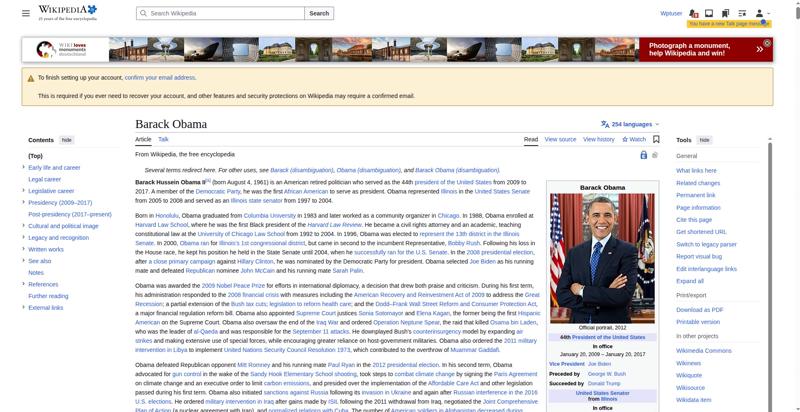
Task: Click the grey icon next to the padlock
Action: [x=655, y=154]
